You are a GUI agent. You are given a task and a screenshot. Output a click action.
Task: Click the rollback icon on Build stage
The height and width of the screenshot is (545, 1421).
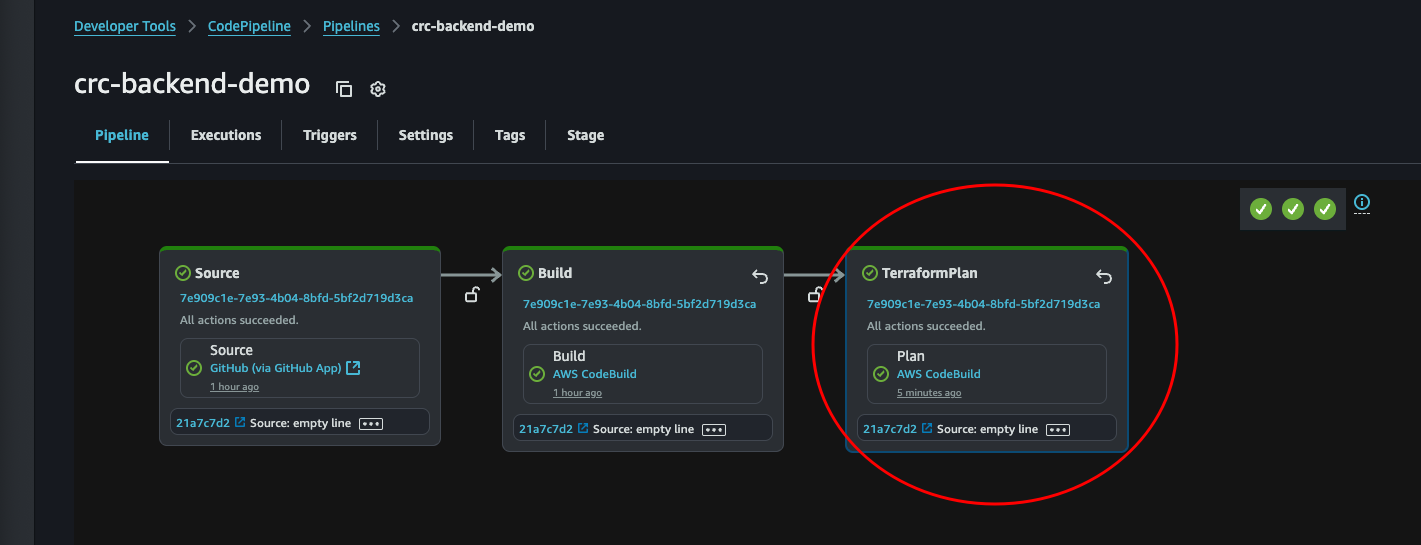(x=760, y=276)
